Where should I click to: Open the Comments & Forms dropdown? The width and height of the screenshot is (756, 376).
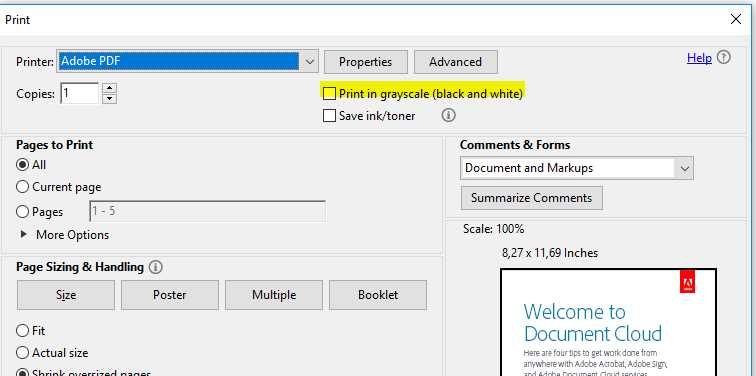pos(684,168)
